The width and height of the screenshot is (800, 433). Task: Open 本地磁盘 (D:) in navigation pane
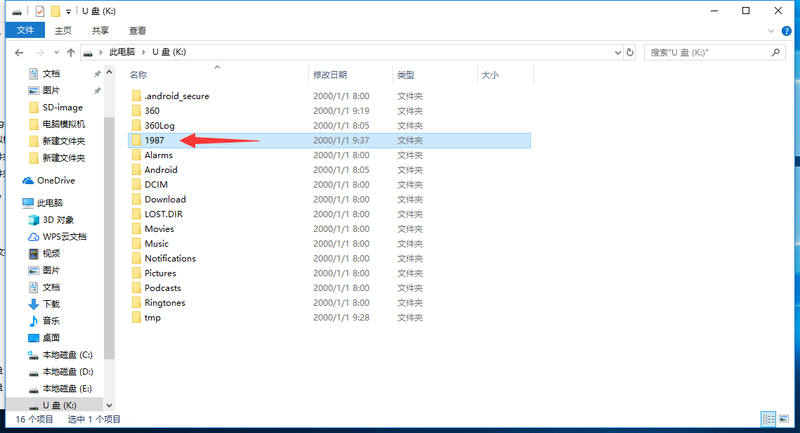67,372
